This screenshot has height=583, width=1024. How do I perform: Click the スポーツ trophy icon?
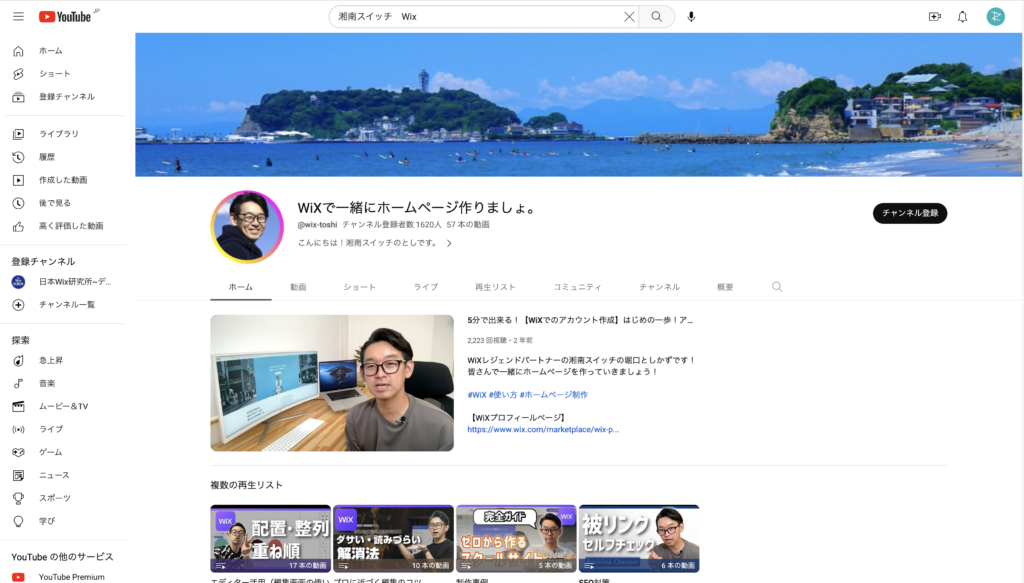click(x=18, y=498)
